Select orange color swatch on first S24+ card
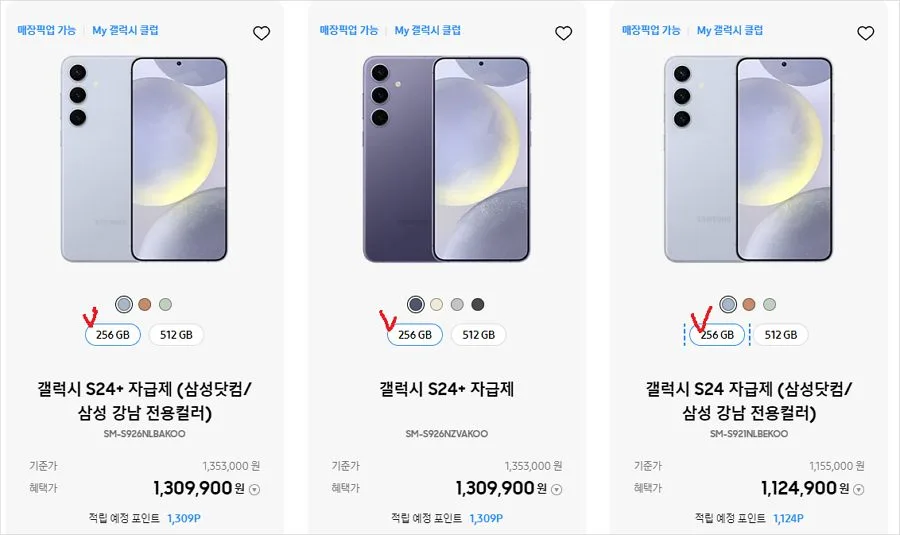The image size is (900, 535). click(x=145, y=304)
